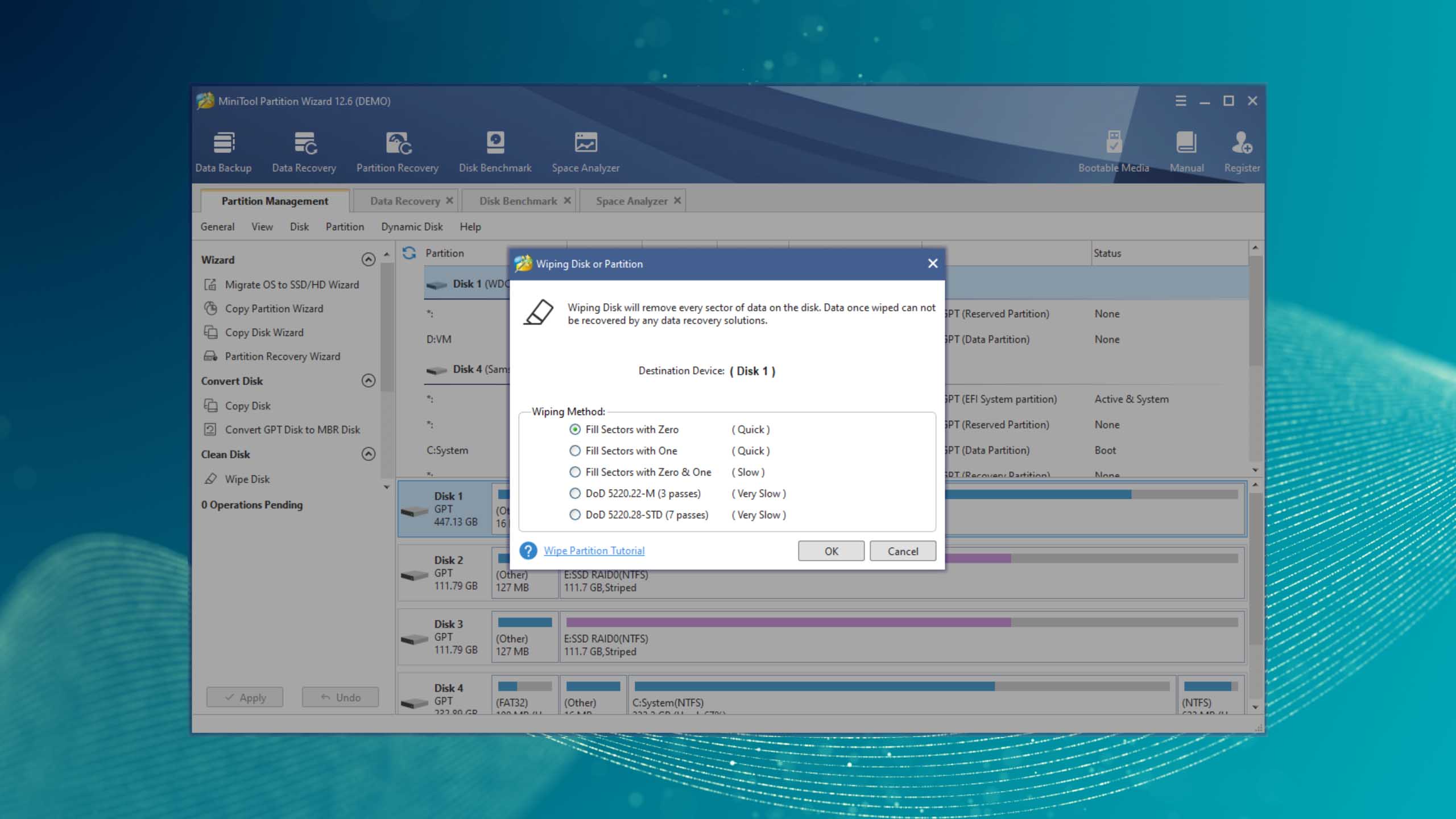Select Disk 3 GPT 111.79 GB in disk map
Image resolution: width=1456 pixels, height=819 pixels.
(x=445, y=636)
